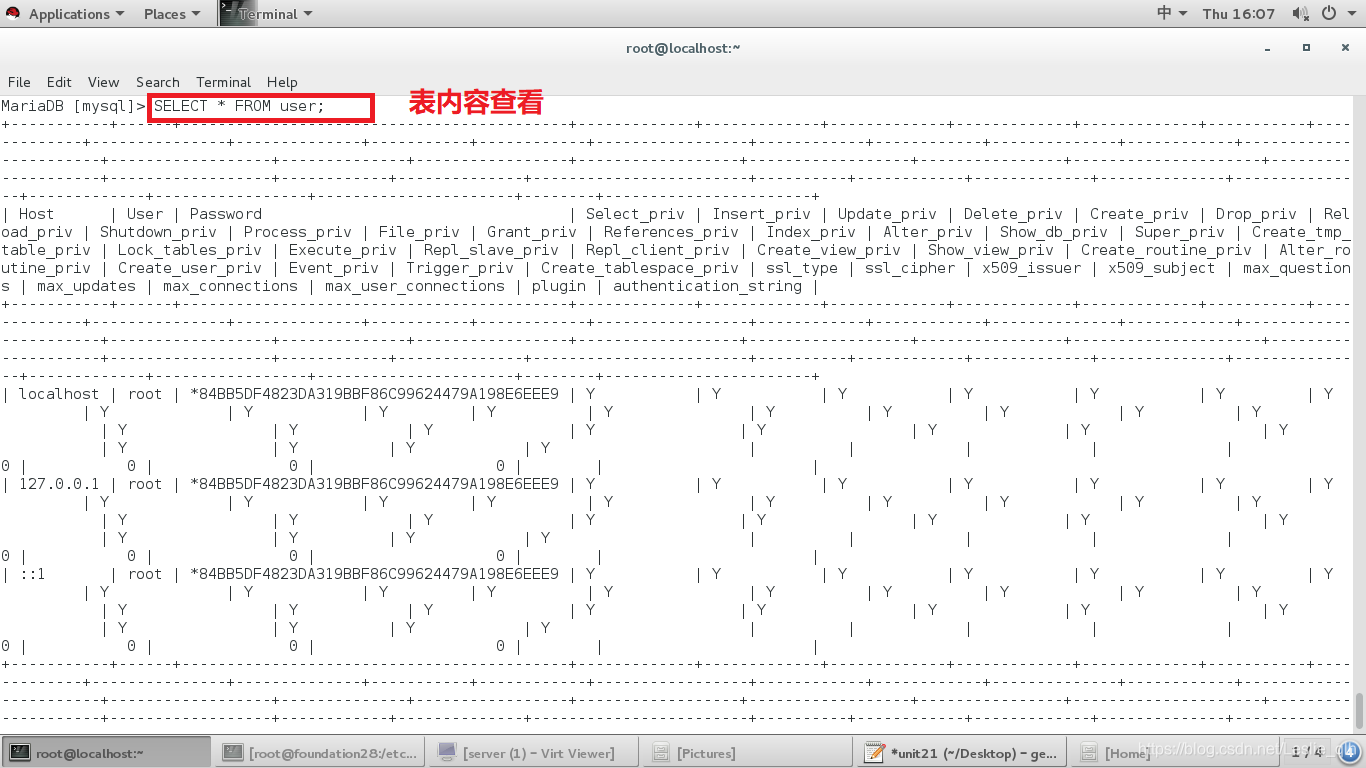Click the Create_priv column header
This screenshot has height=768, width=1366.
(1139, 214)
